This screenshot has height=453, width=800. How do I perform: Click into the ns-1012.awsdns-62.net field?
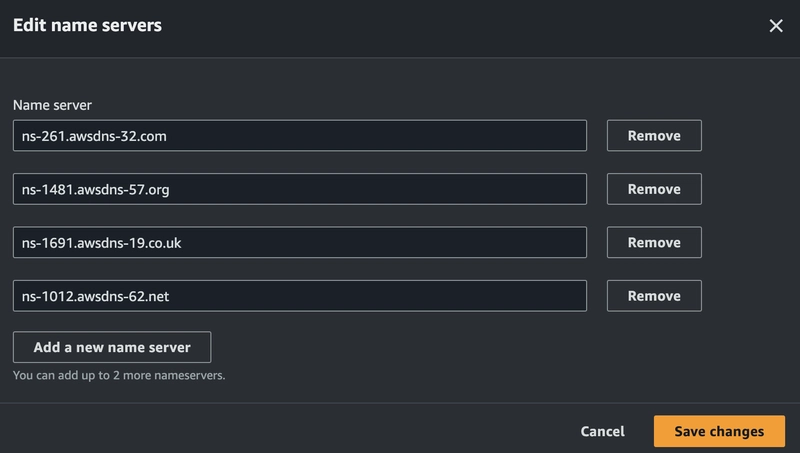(300, 296)
